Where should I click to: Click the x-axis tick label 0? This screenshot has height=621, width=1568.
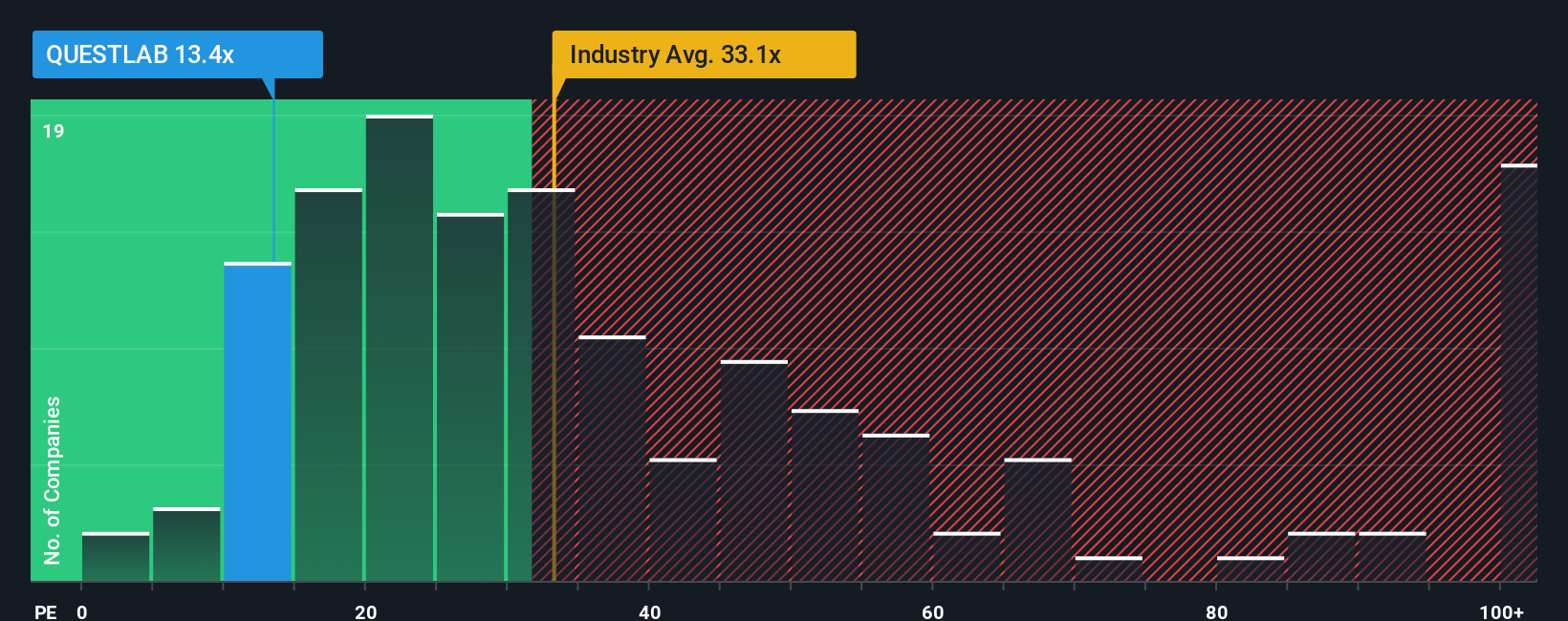pos(82,611)
